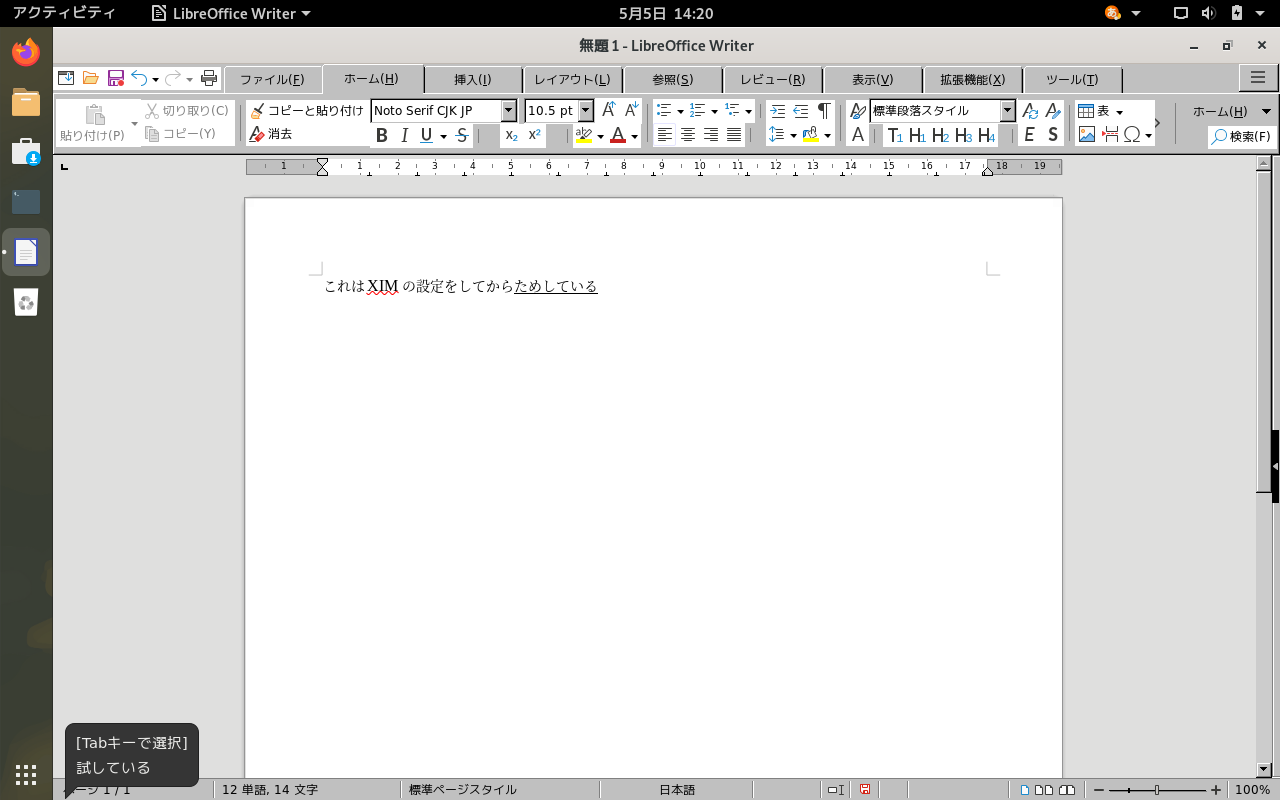
Task: Toggle formatting marks (¶) display
Action: click(823, 111)
